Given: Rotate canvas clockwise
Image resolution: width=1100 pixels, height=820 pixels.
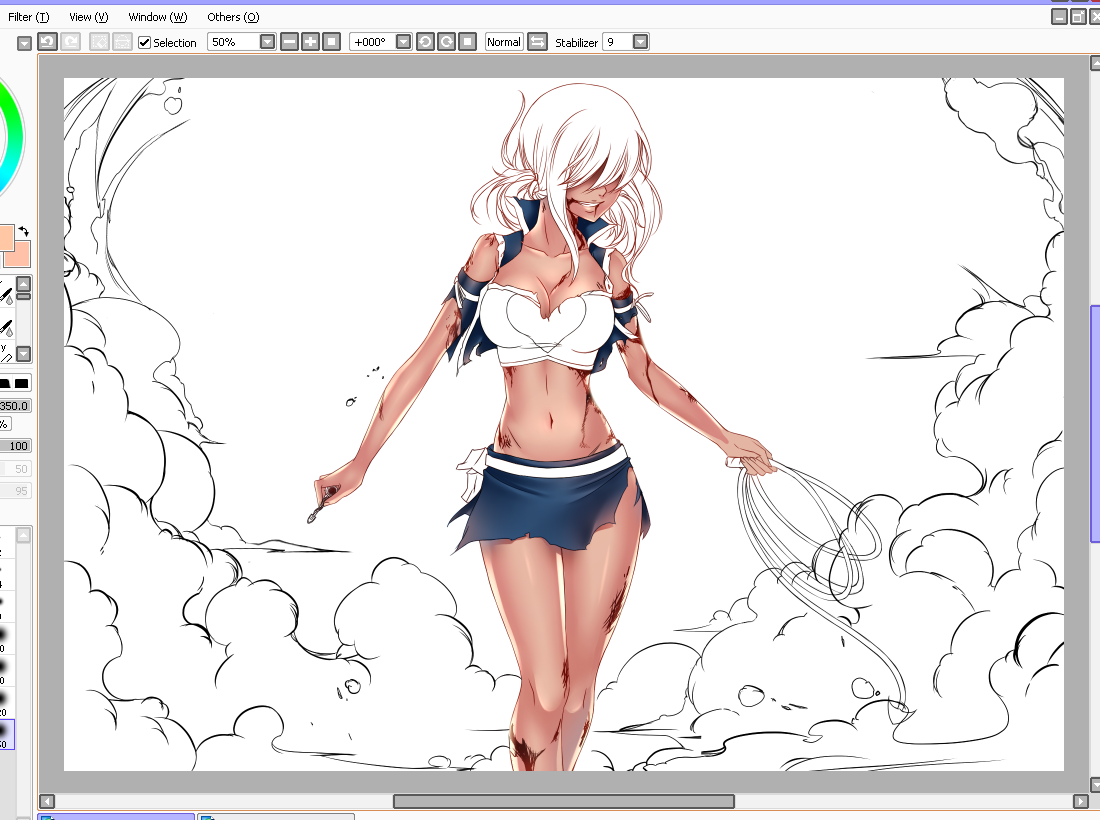Looking at the screenshot, I should [446, 42].
